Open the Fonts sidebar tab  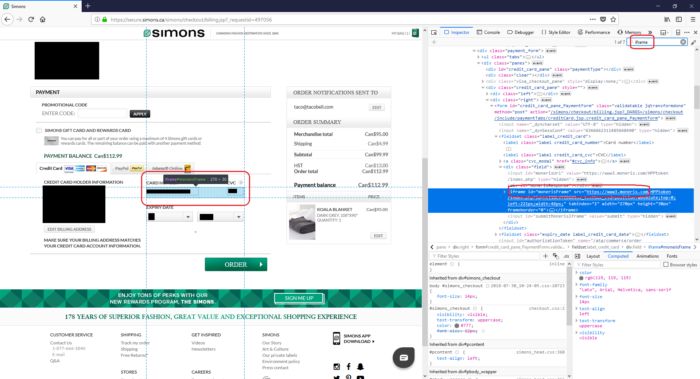point(672,256)
